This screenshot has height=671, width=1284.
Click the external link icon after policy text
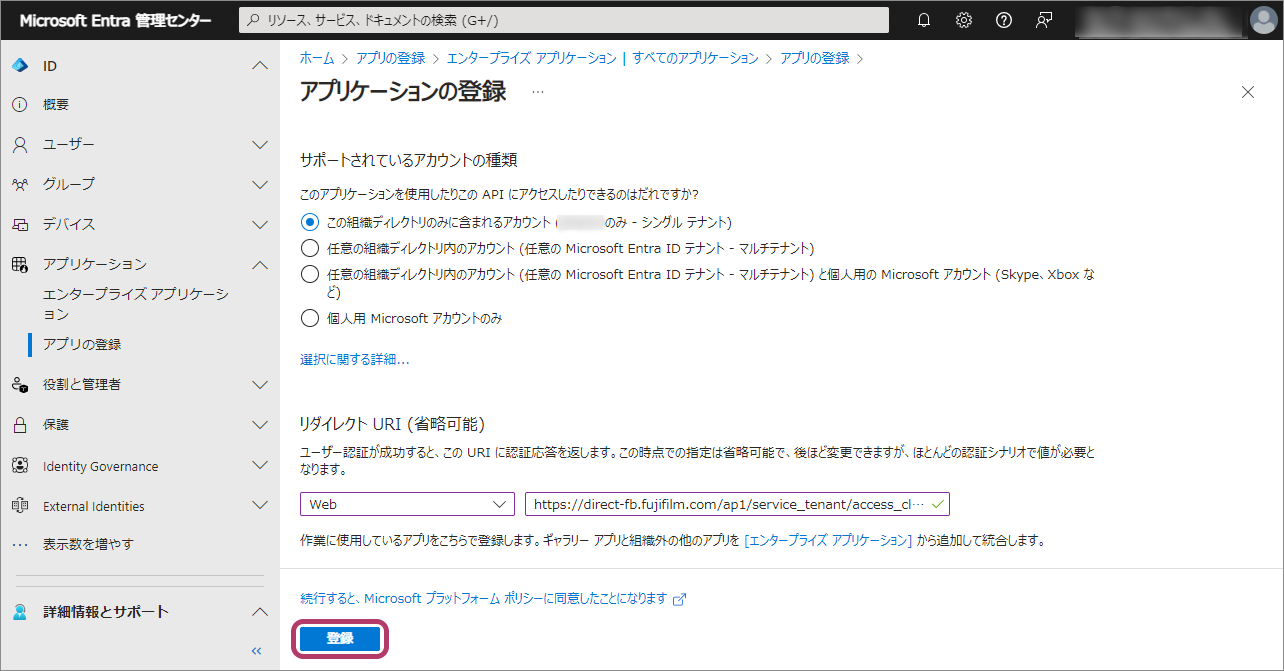[x=680, y=599]
